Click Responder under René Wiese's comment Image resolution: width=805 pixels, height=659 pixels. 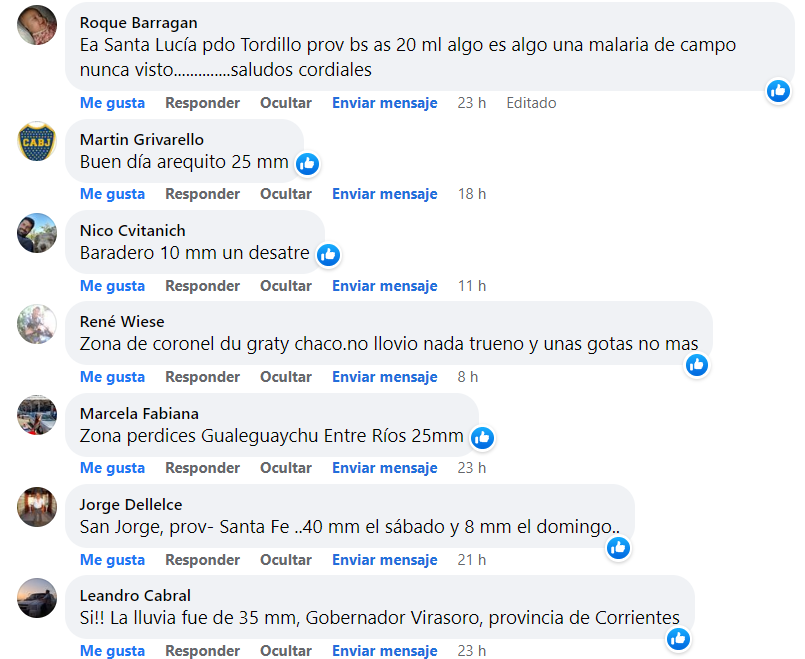pyautogui.click(x=202, y=377)
